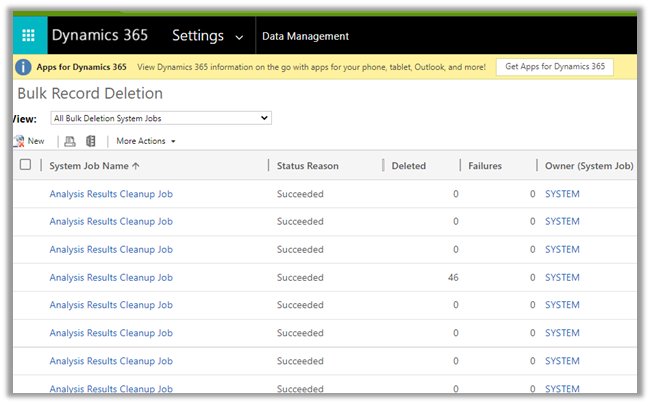Open the Data Management breadcrumb
Image resolution: width=650 pixels, height=404 pixels.
[x=305, y=36]
